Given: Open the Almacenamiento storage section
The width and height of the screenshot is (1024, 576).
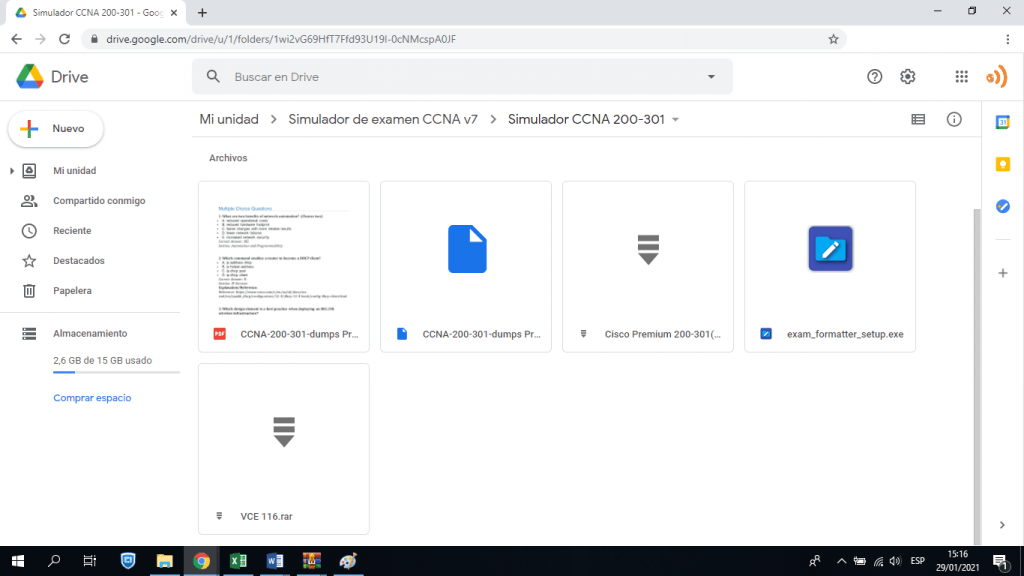Looking at the screenshot, I should 90,334.
